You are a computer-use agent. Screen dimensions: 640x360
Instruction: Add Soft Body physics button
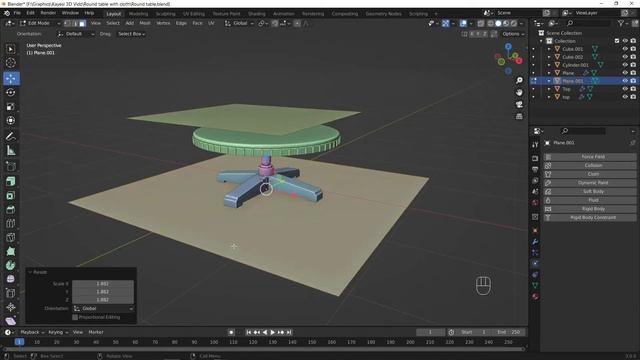click(x=590, y=191)
